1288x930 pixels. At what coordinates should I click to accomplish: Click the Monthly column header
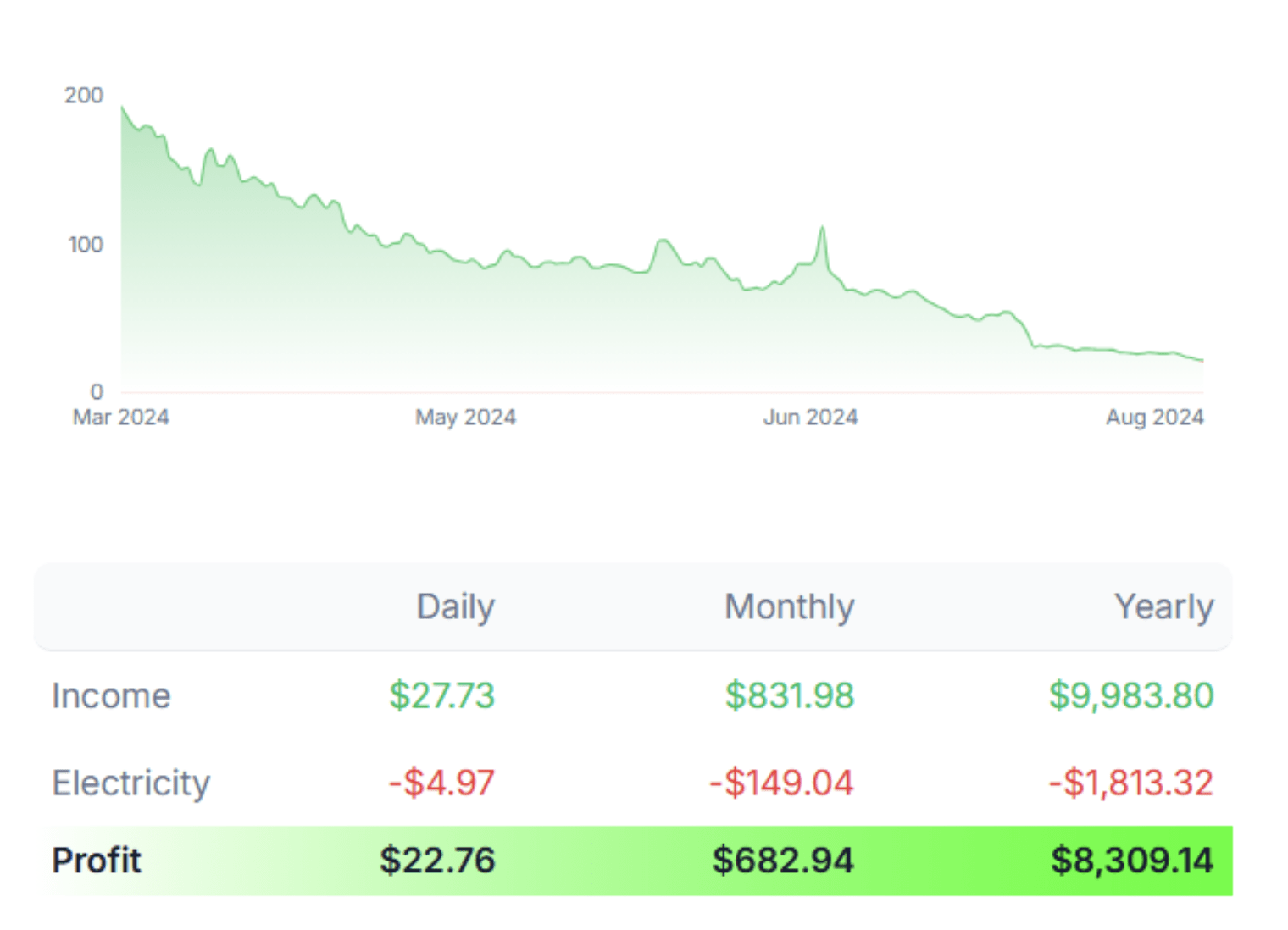[789, 606]
